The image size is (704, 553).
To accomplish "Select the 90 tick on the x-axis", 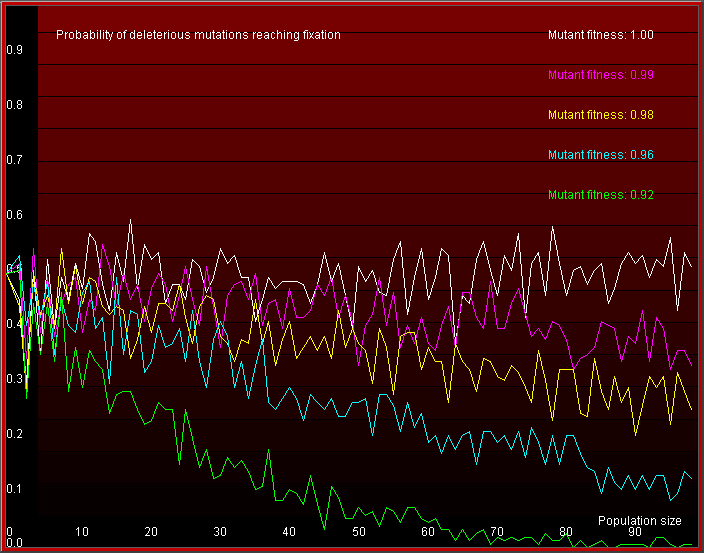I will [x=635, y=531].
